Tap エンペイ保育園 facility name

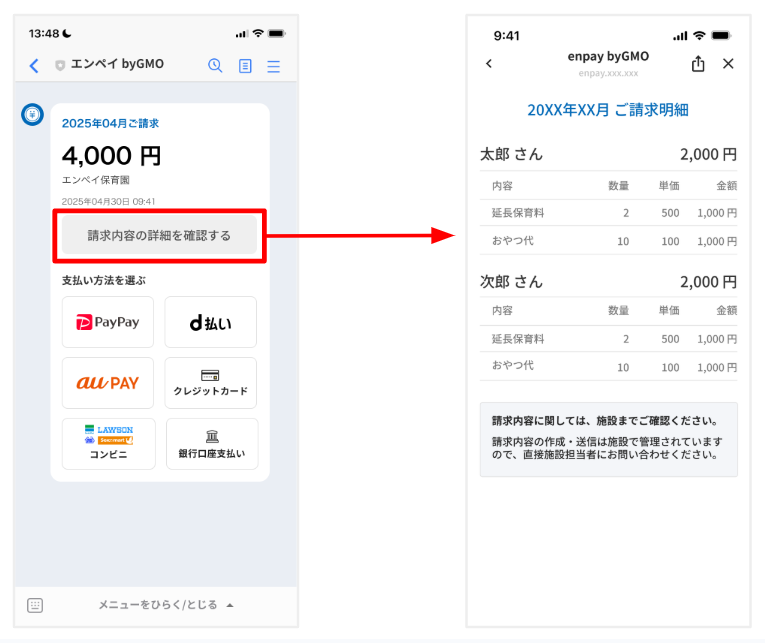pos(96,180)
